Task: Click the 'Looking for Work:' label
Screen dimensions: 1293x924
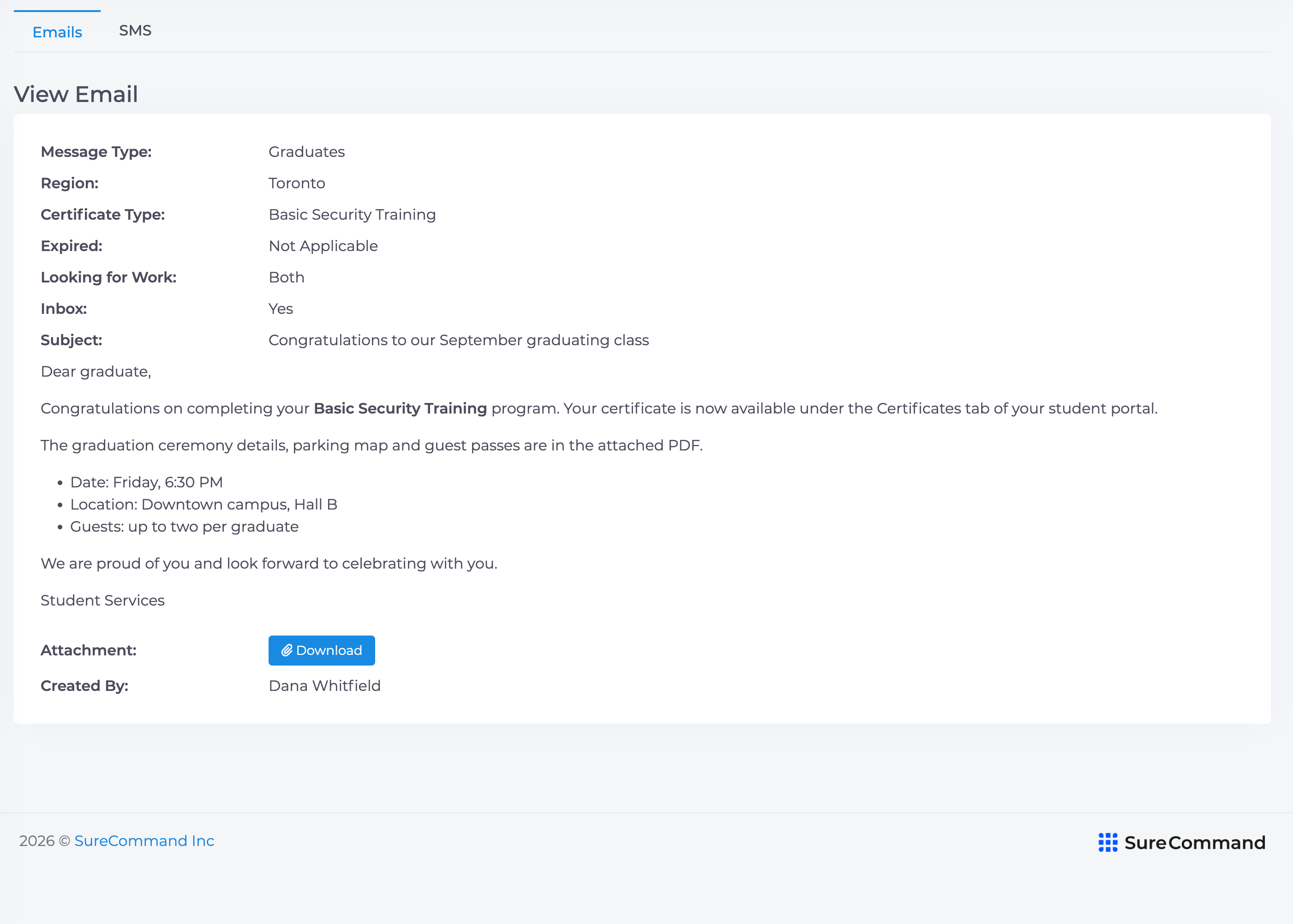Action: [108, 277]
